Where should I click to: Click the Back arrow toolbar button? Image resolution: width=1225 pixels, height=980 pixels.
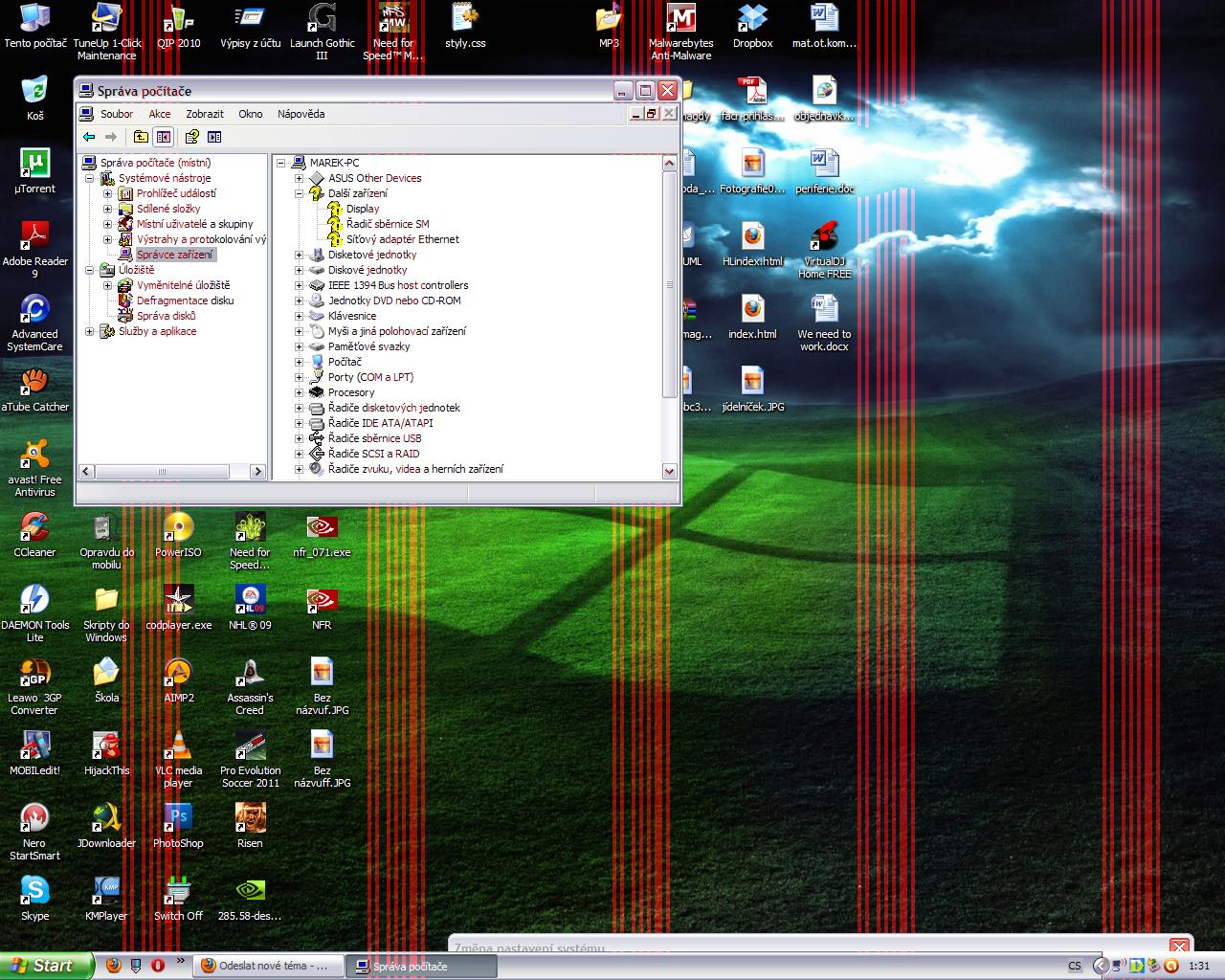89,137
